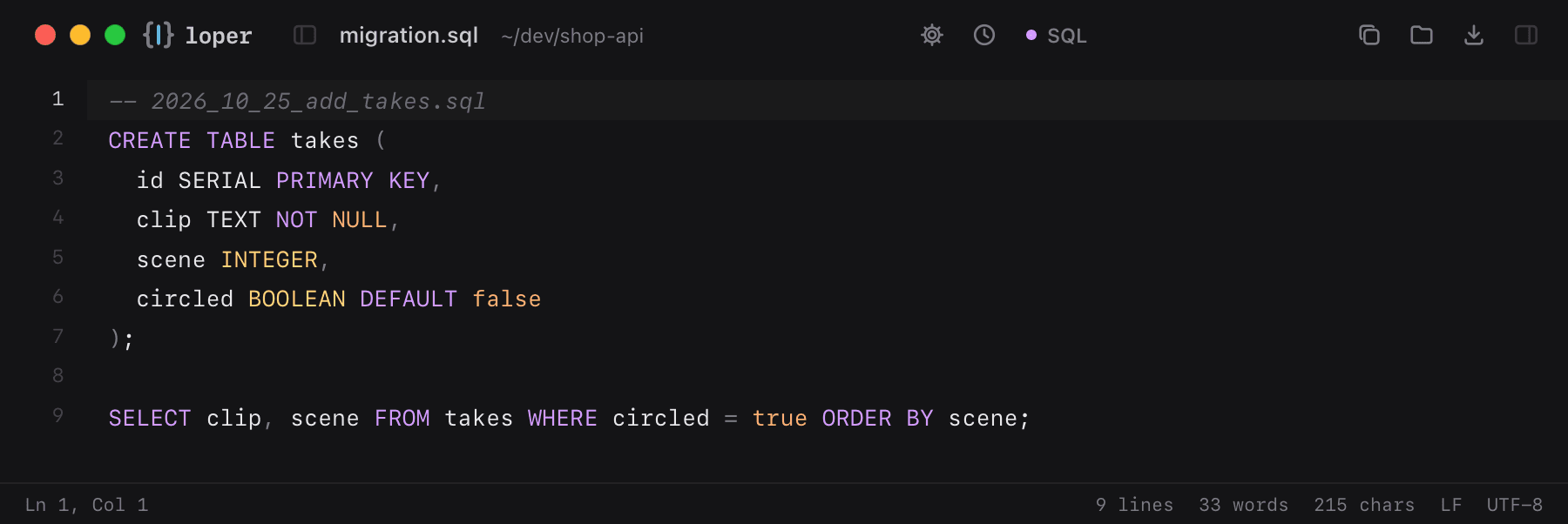
Task: Toggle the left sidebar panel icon
Action: click(x=305, y=35)
